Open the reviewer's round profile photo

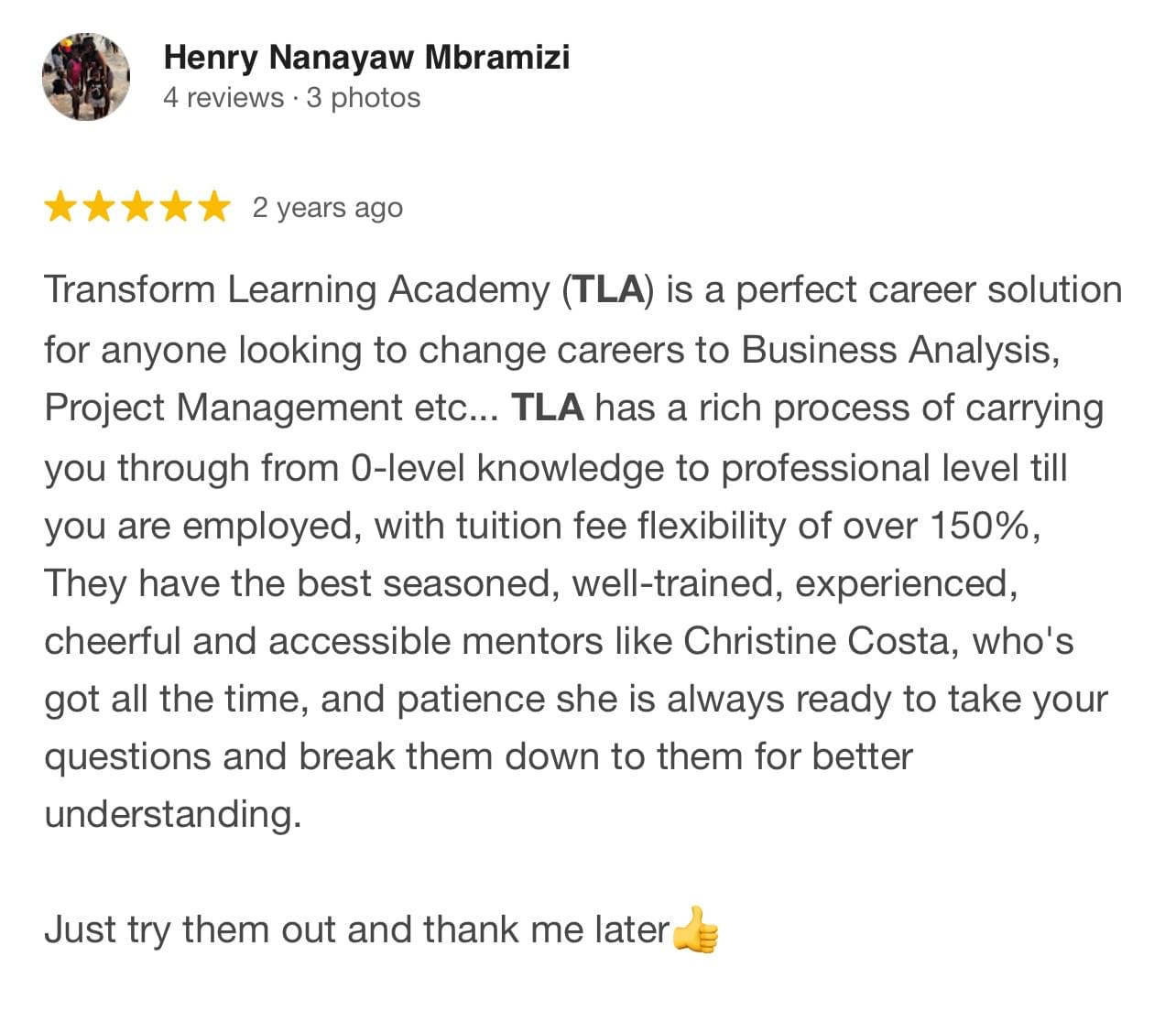86,77
